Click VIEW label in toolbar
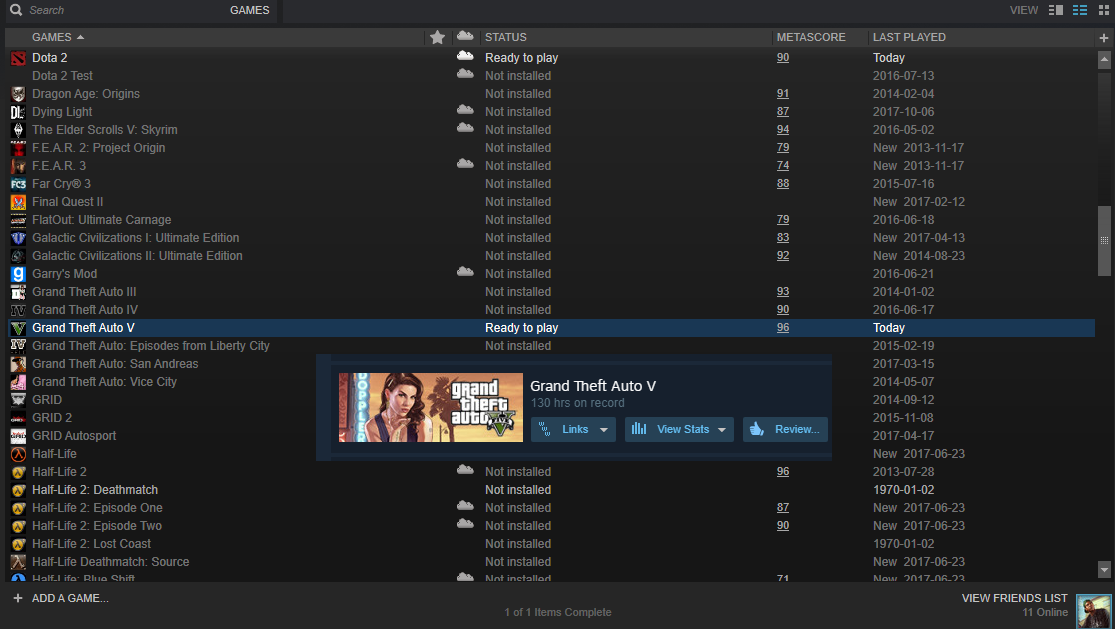Screen dimensions: 1115x629 coord(1023,10)
